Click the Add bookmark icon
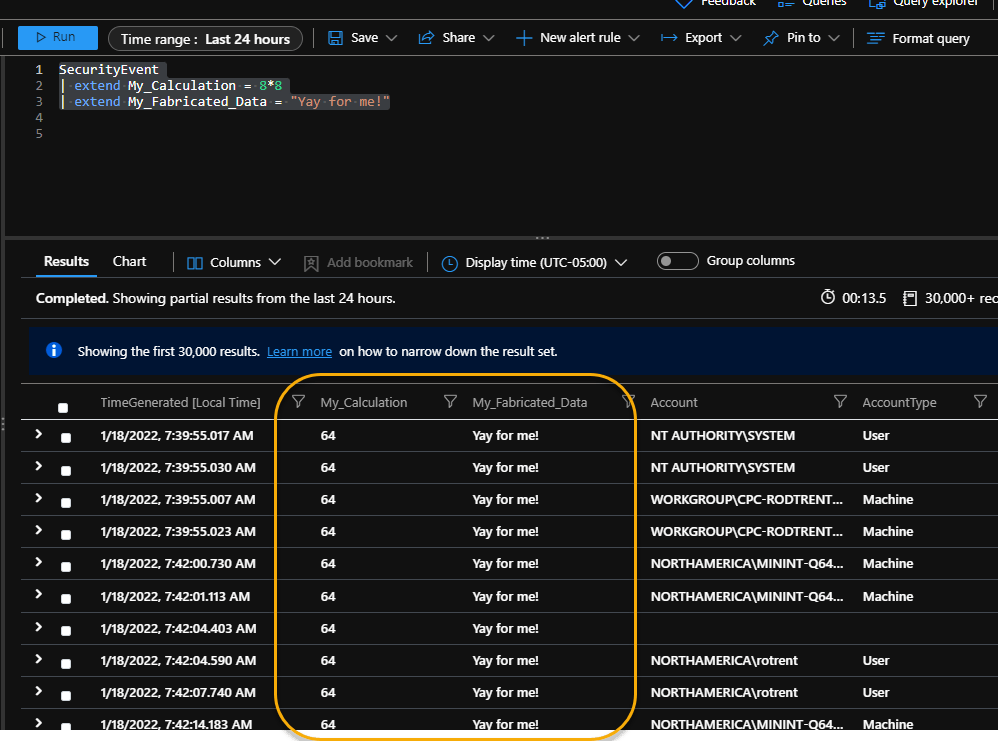The width and height of the screenshot is (998, 741). [x=311, y=262]
